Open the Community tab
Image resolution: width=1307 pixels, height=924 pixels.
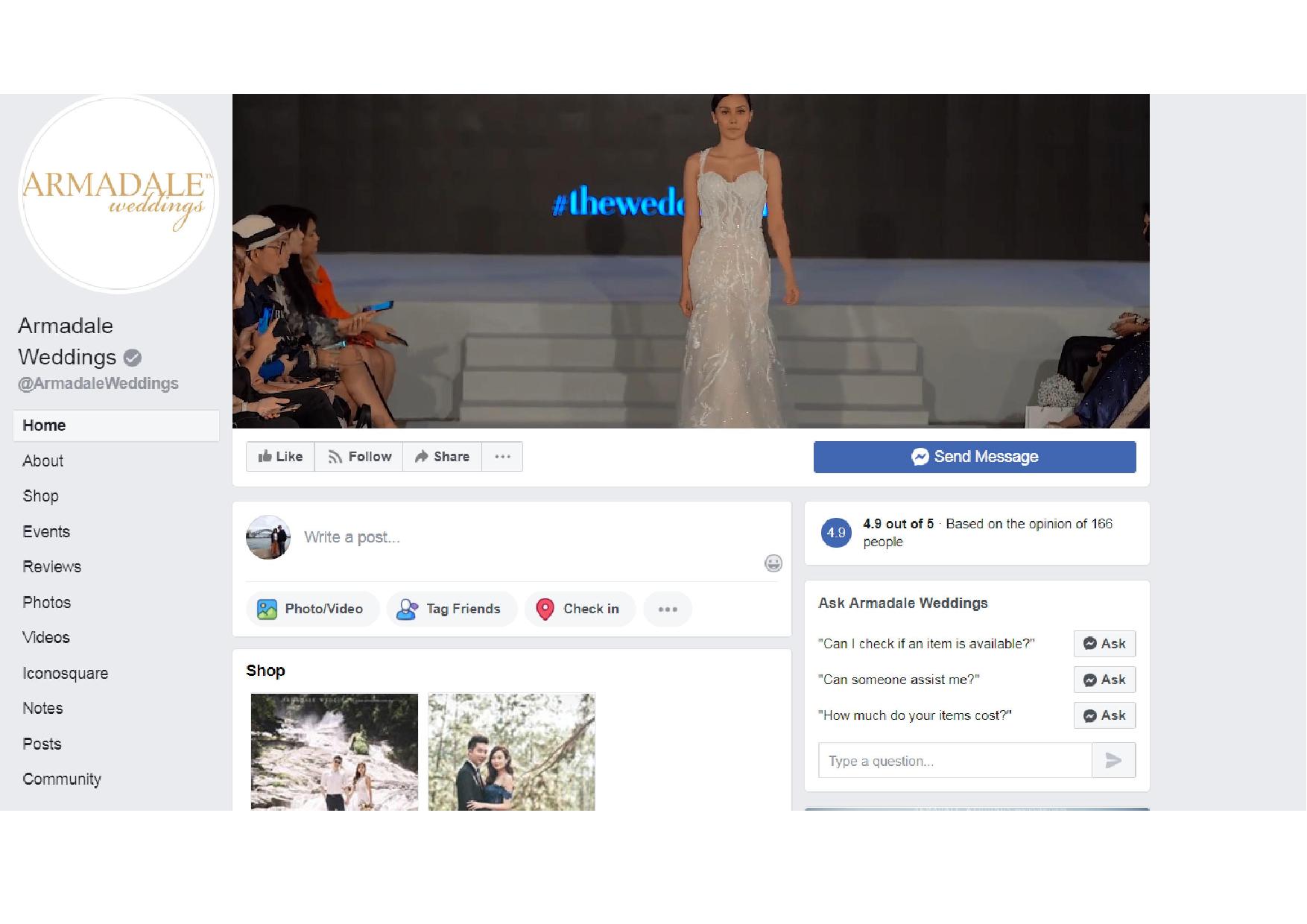pyautogui.click(x=62, y=779)
